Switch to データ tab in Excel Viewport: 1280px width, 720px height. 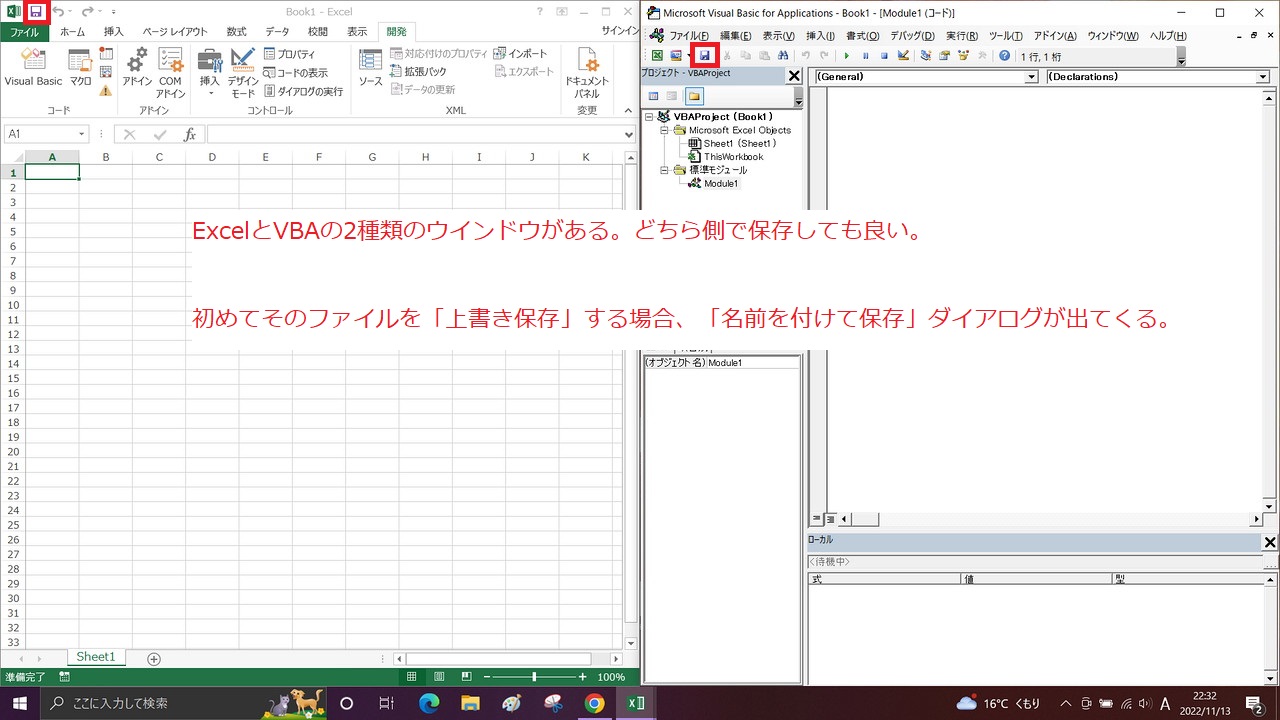277,32
